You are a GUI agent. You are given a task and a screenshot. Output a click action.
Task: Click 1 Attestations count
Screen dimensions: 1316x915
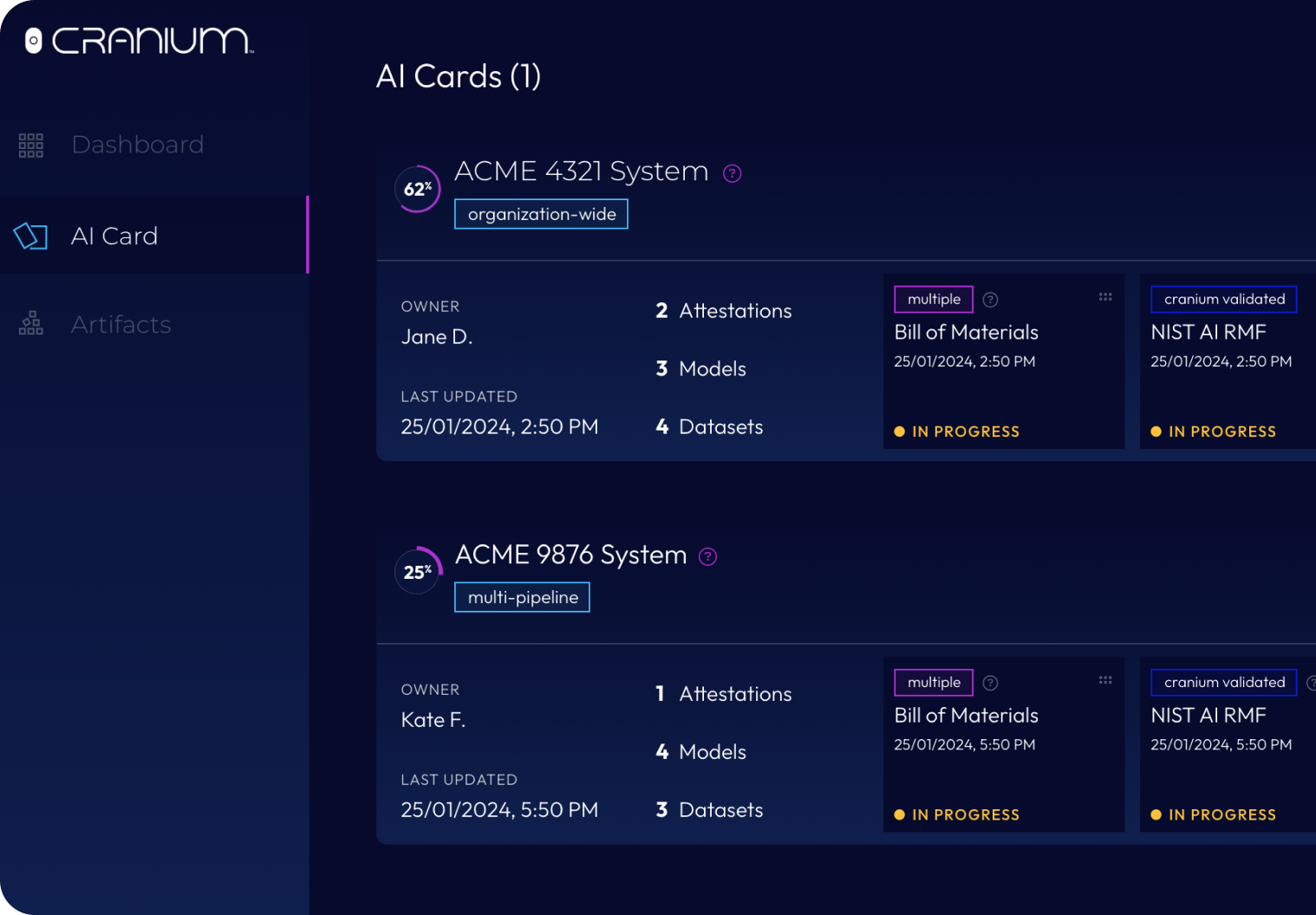click(x=723, y=694)
